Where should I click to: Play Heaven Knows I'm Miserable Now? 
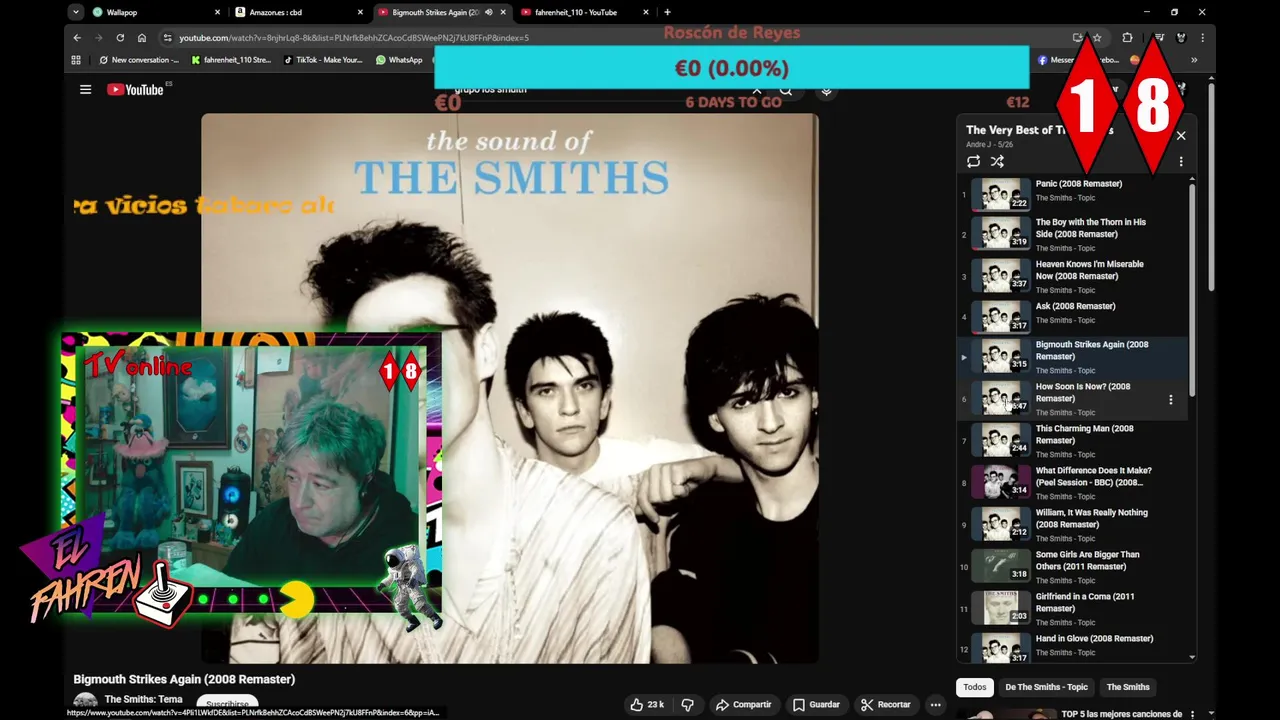[x=1072, y=276]
